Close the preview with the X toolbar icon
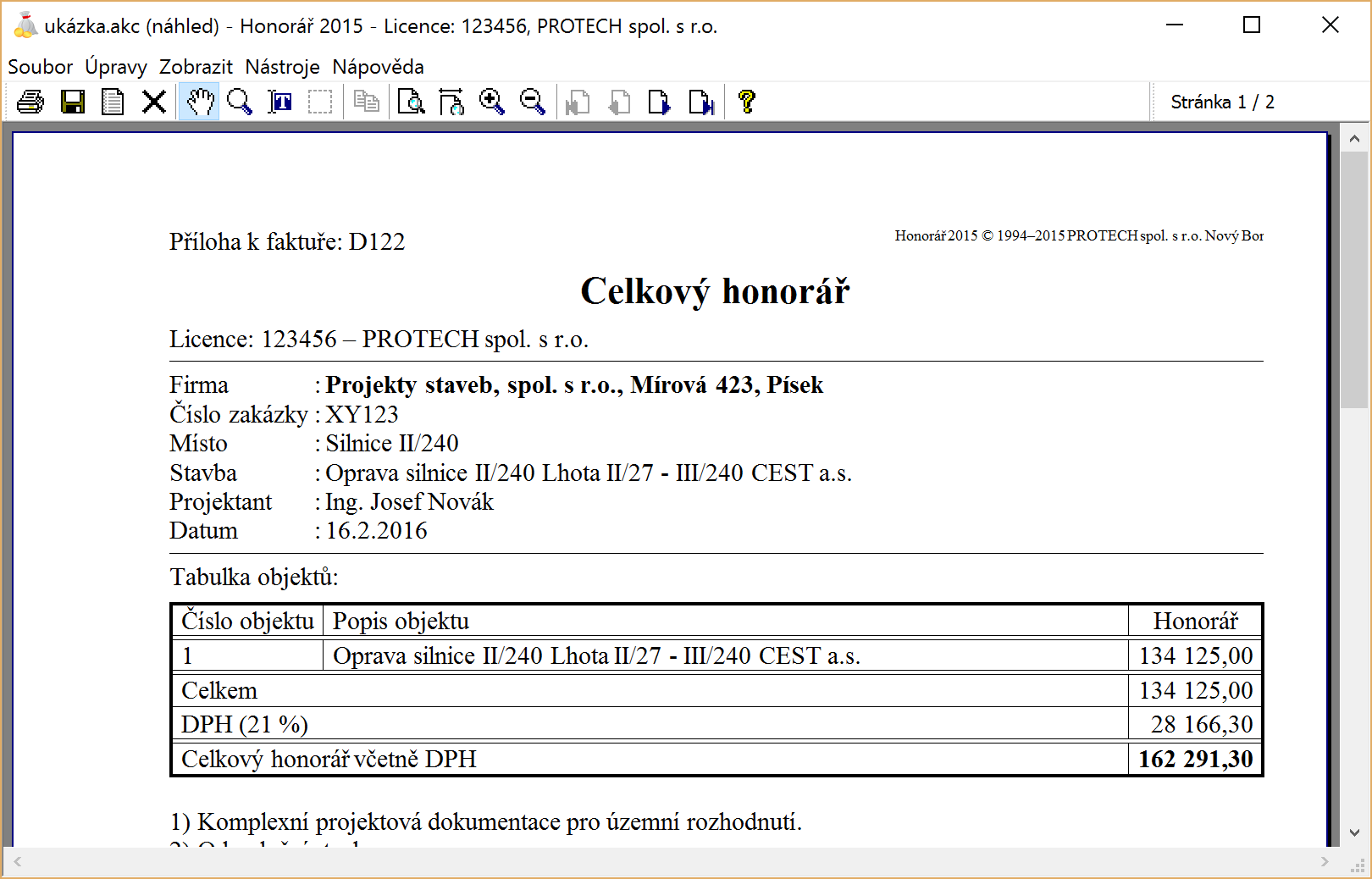The height and width of the screenshot is (879, 1372). (x=154, y=102)
